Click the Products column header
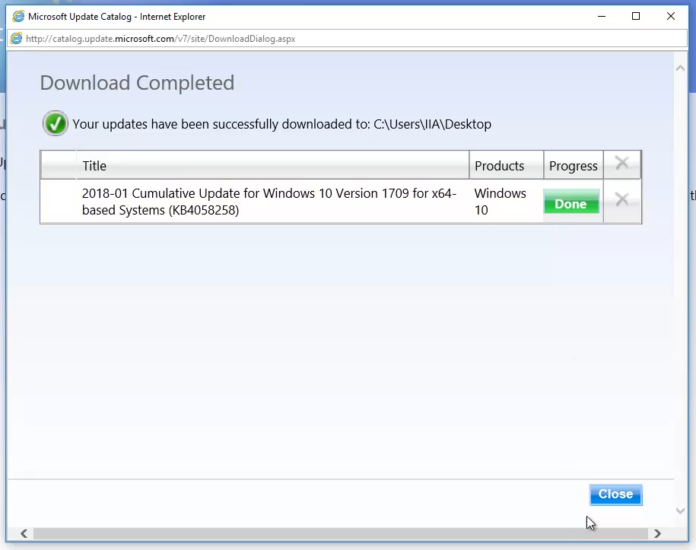The height and width of the screenshot is (550, 696). [506, 166]
